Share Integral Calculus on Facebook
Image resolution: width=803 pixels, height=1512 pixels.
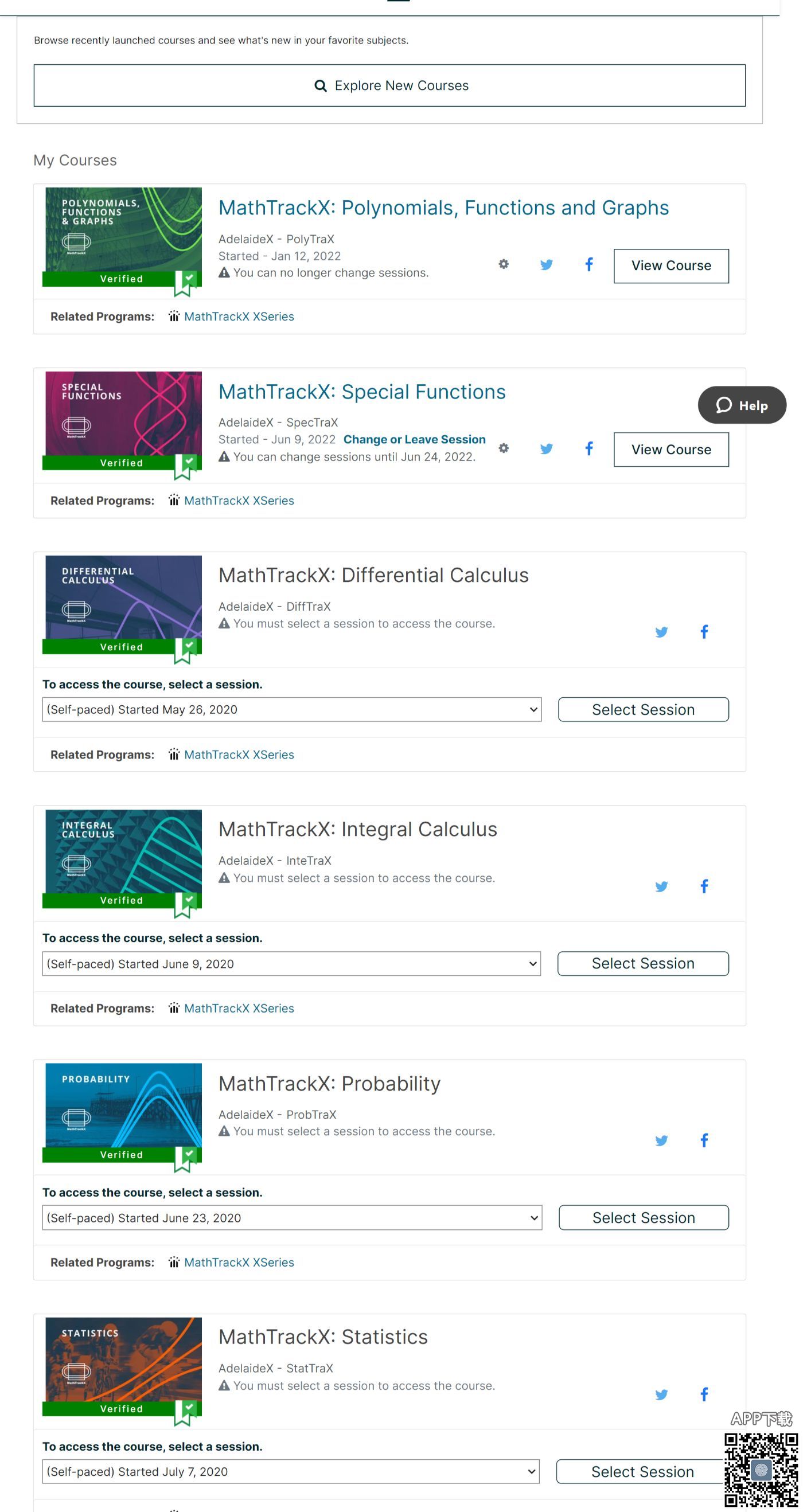coord(704,886)
